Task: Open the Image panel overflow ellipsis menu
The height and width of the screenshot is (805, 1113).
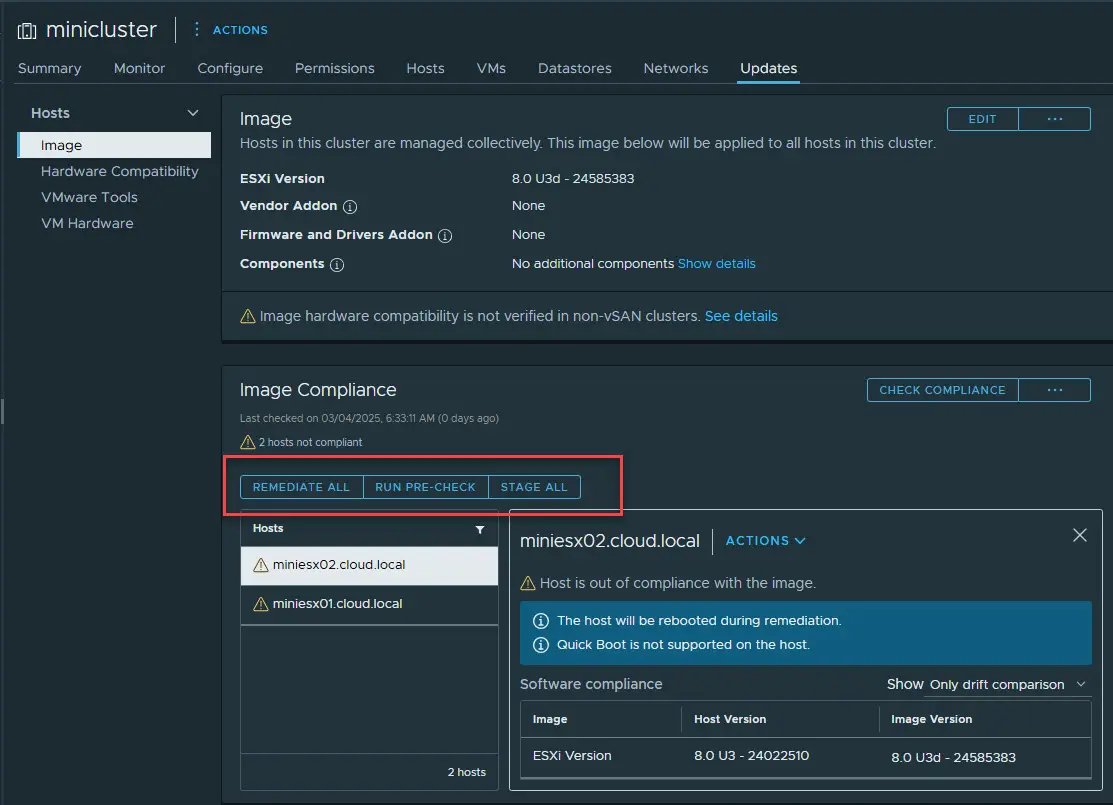Action: pos(1055,118)
